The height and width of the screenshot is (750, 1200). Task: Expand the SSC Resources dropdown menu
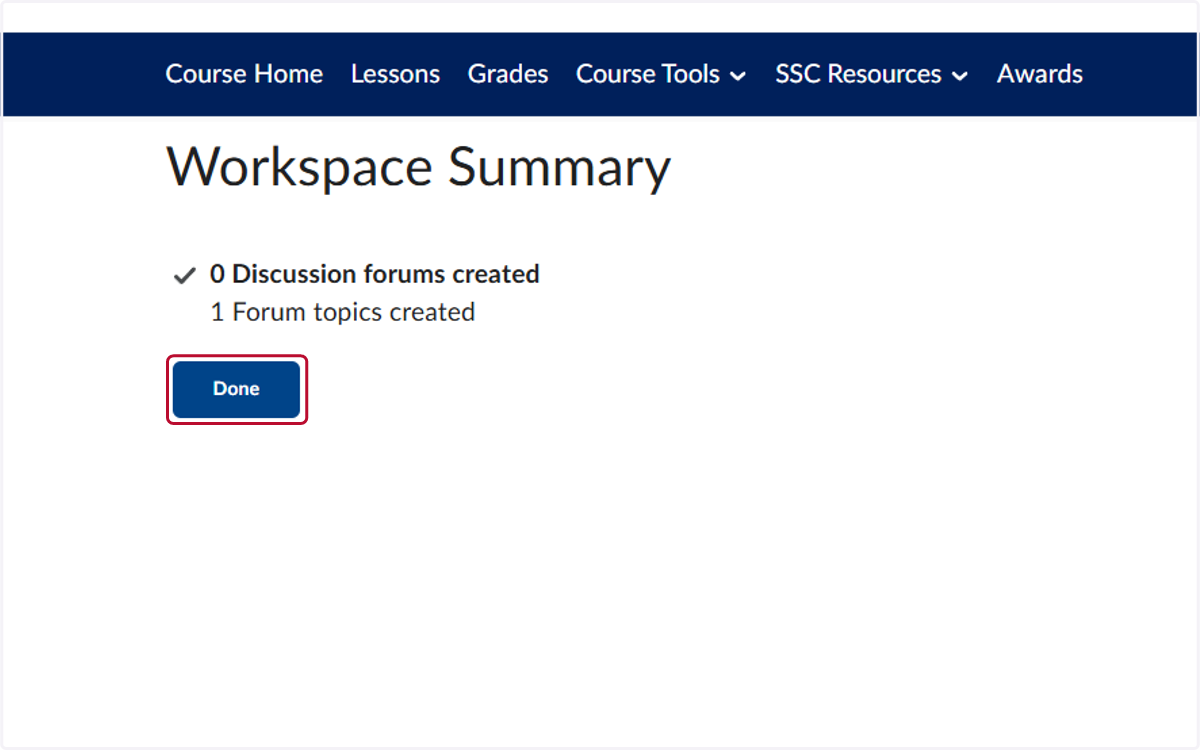(x=871, y=74)
